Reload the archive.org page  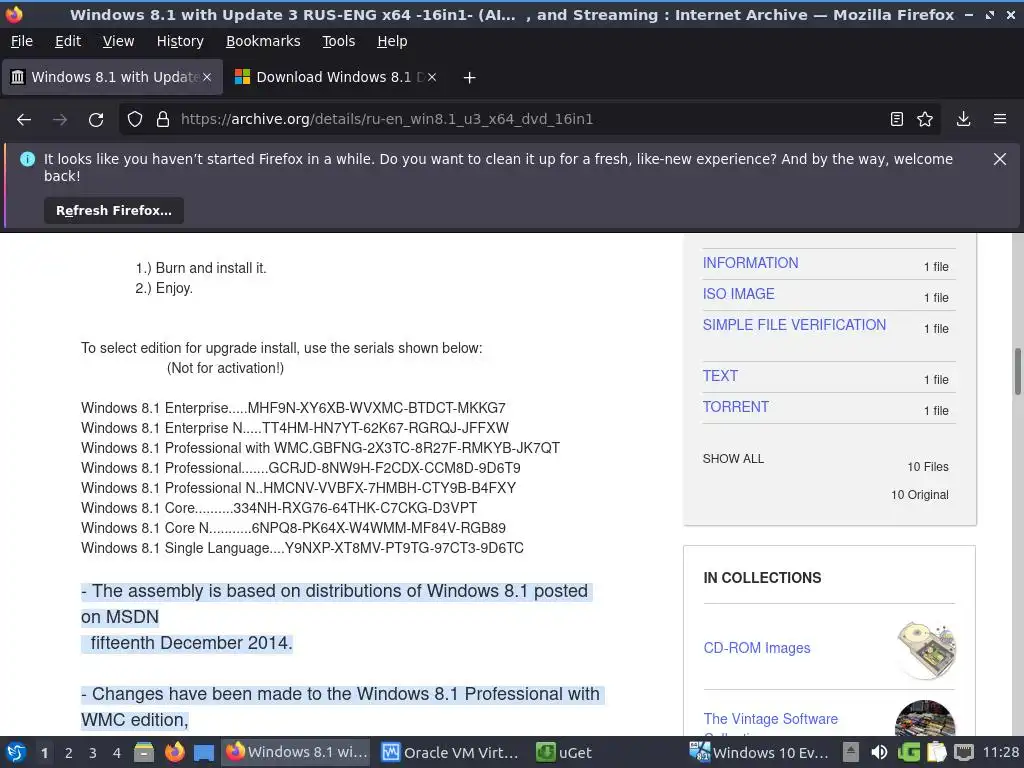point(96,120)
